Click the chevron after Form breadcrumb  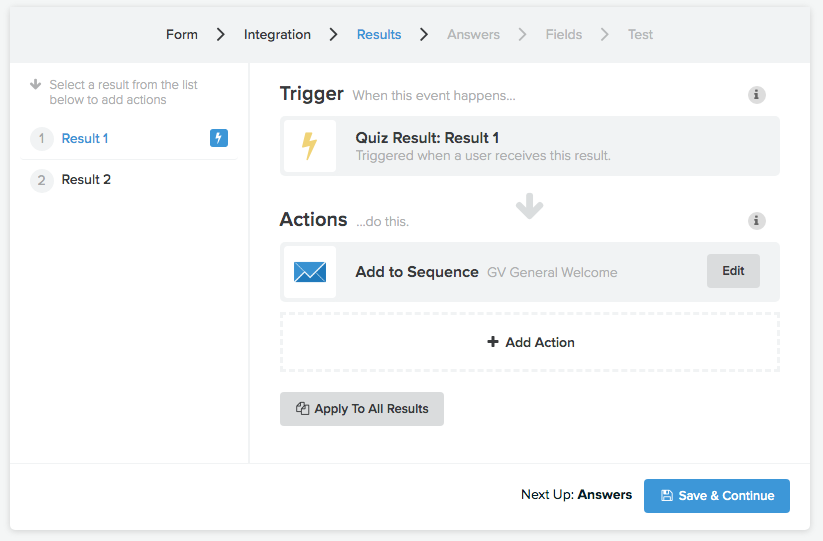[220, 35]
